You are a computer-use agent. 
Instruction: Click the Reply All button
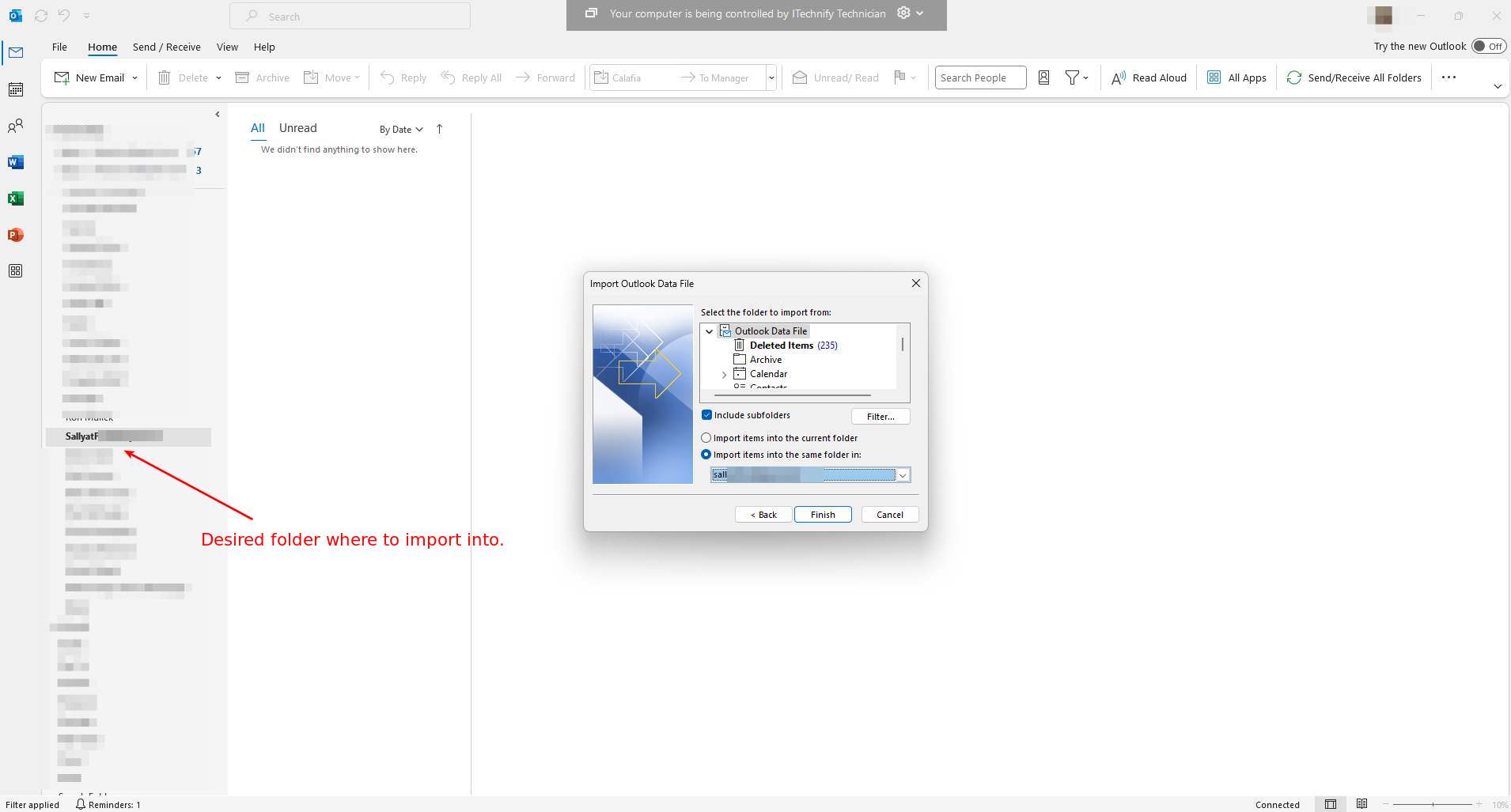click(x=471, y=77)
